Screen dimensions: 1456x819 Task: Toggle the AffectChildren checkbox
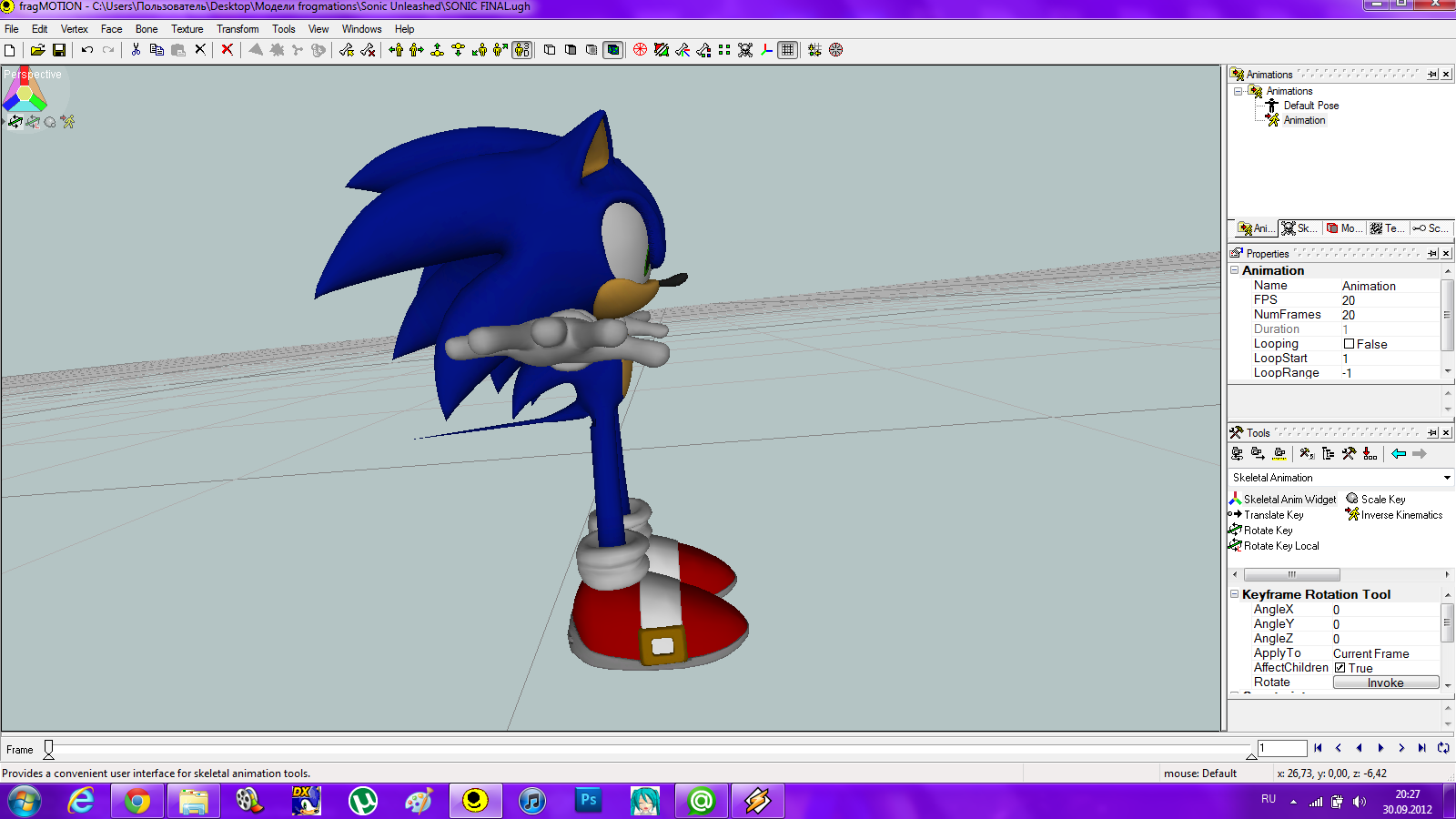click(x=1340, y=668)
